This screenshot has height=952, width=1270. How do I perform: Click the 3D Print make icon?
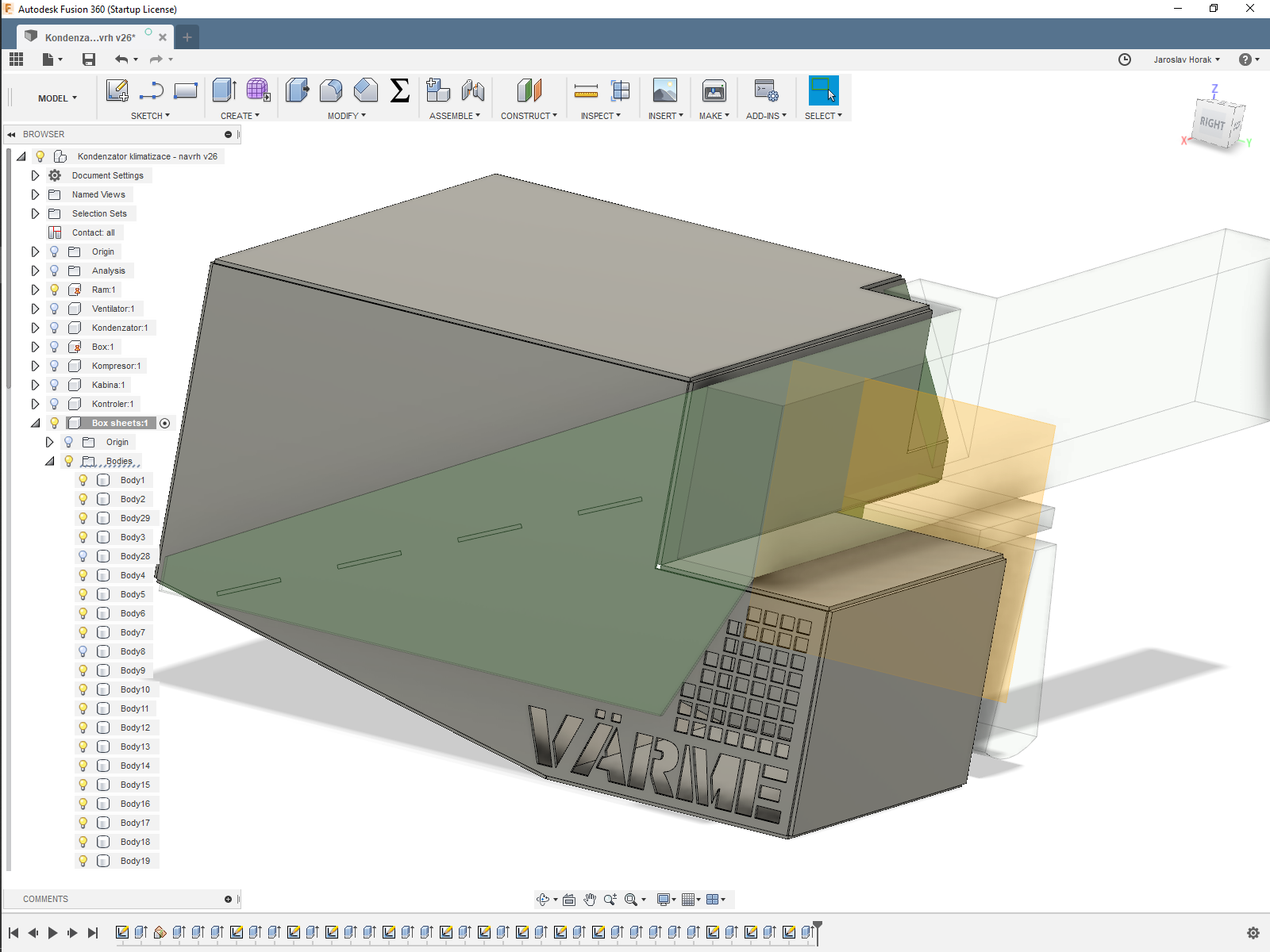click(714, 90)
